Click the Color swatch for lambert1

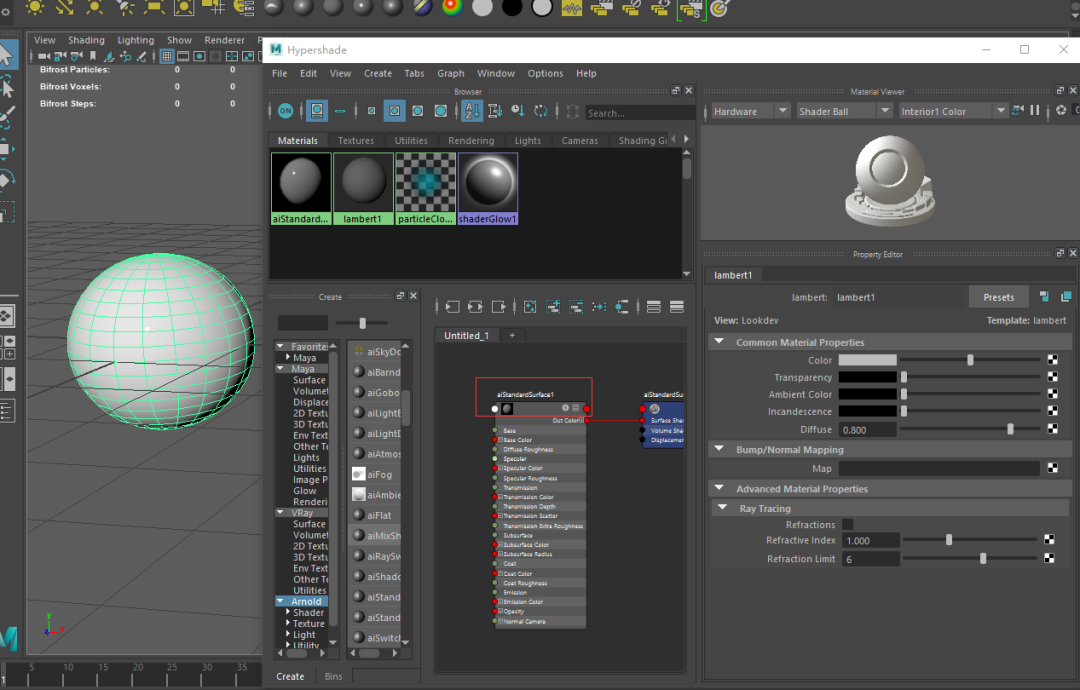(867, 360)
